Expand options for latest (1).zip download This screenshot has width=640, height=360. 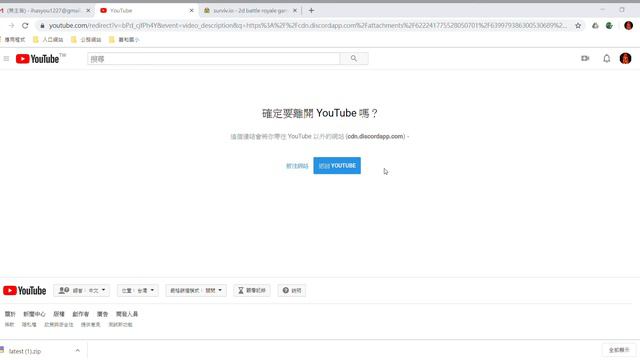78,351
